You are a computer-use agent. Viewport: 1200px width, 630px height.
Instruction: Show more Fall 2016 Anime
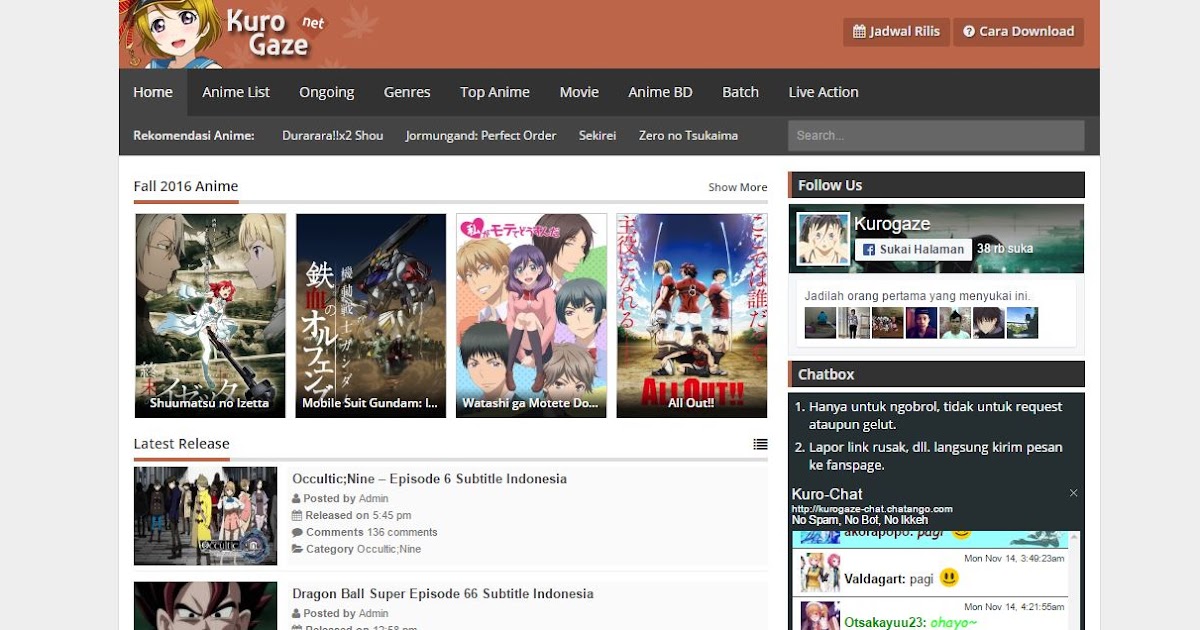(x=738, y=187)
